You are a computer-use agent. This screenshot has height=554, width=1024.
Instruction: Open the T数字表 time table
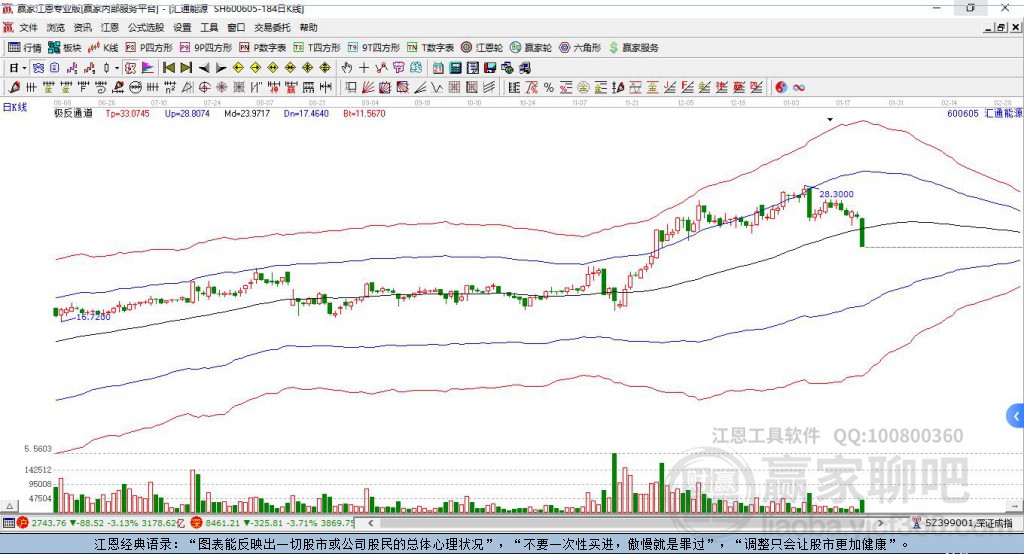(x=430, y=48)
